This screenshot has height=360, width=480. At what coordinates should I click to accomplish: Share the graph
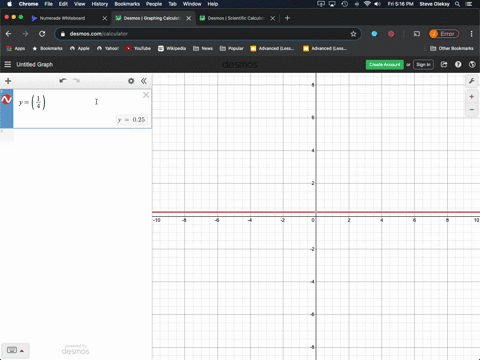tap(444, 64)
